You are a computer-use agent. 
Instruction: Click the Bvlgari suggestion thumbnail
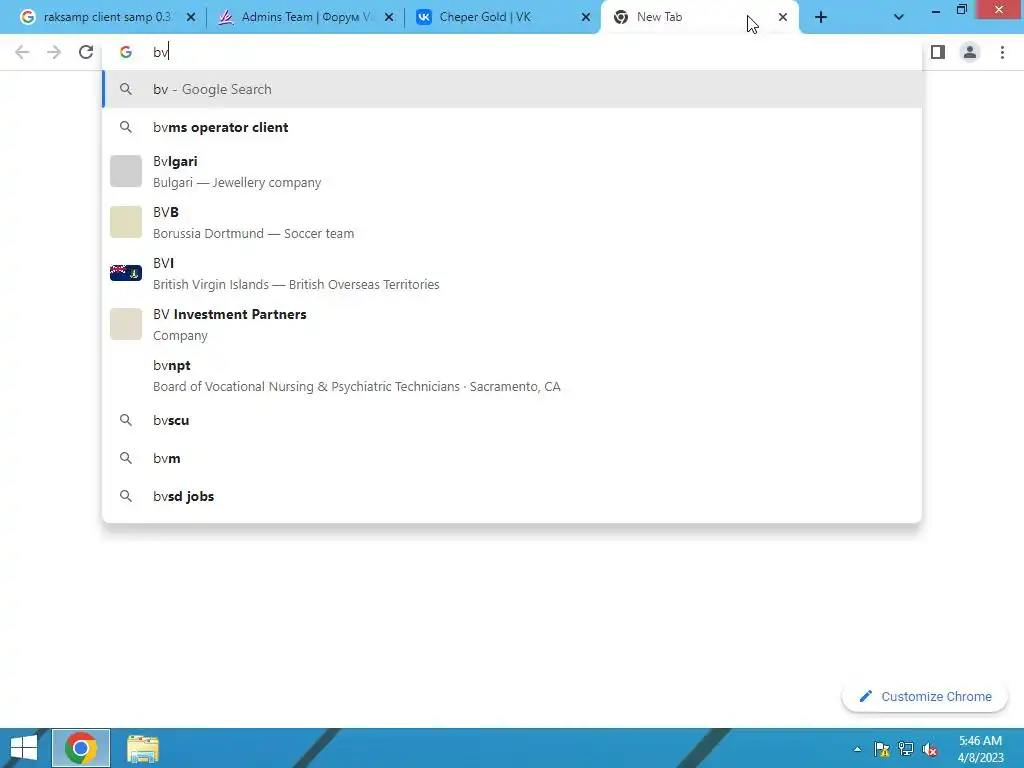(x=126, y=171)
